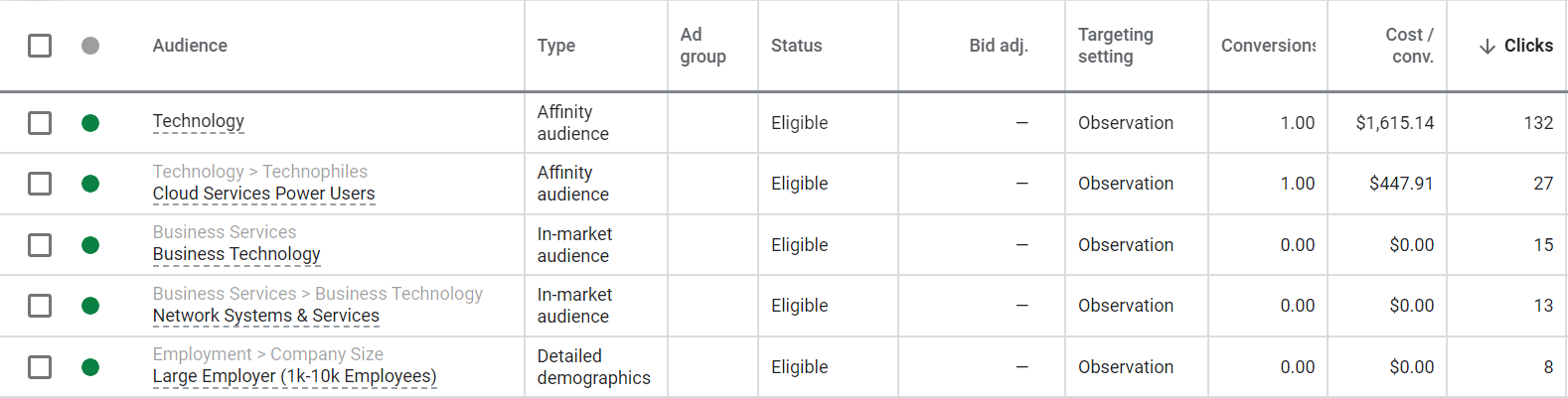The image size is (1568, 398).
Task: Click the status dot for Network Systems & Services
Action: pyautogui.click(x=90, y=306)
